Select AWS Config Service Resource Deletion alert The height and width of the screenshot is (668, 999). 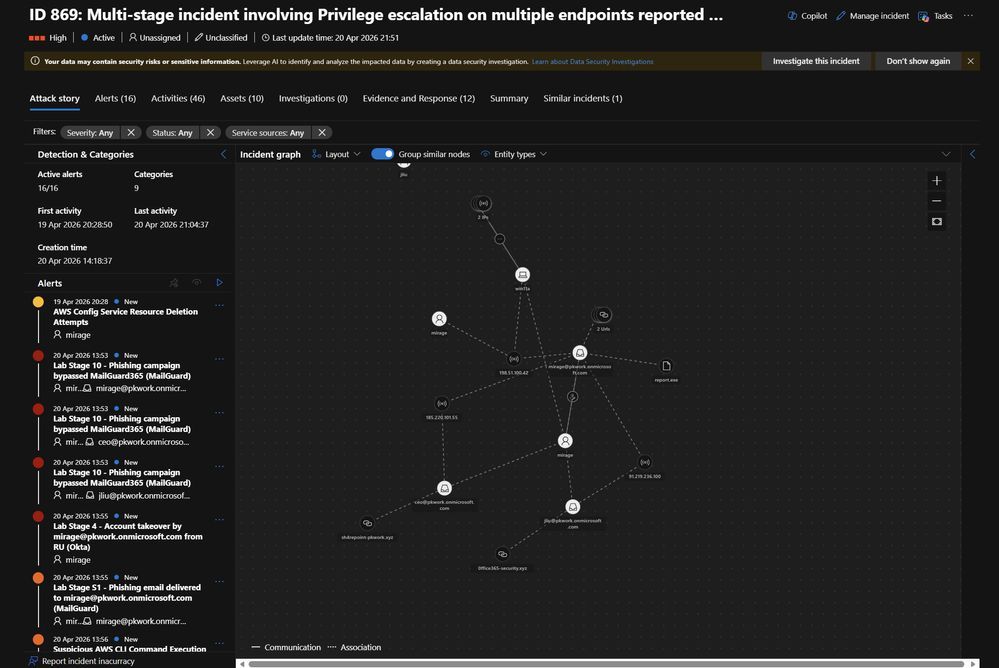tap(125, 317)
